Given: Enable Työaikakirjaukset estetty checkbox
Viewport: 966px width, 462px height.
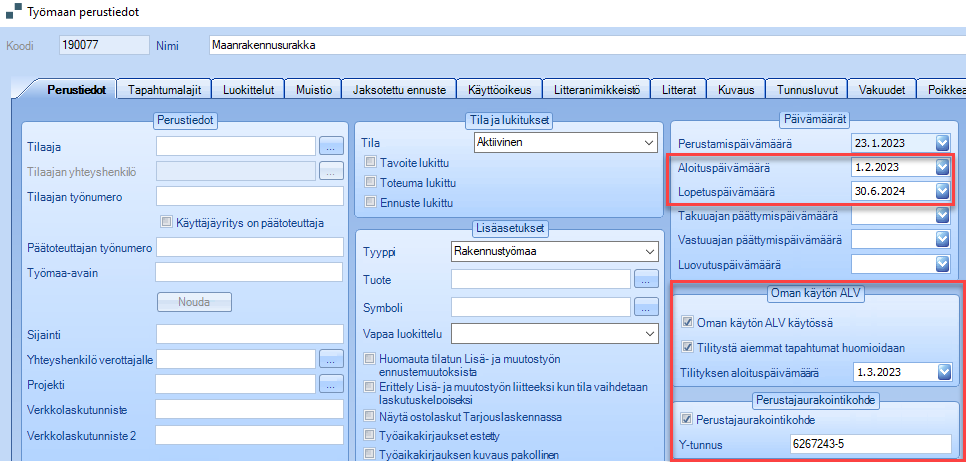Looking at the screenshot, I should pyautogui.click(x=370, y=436).
